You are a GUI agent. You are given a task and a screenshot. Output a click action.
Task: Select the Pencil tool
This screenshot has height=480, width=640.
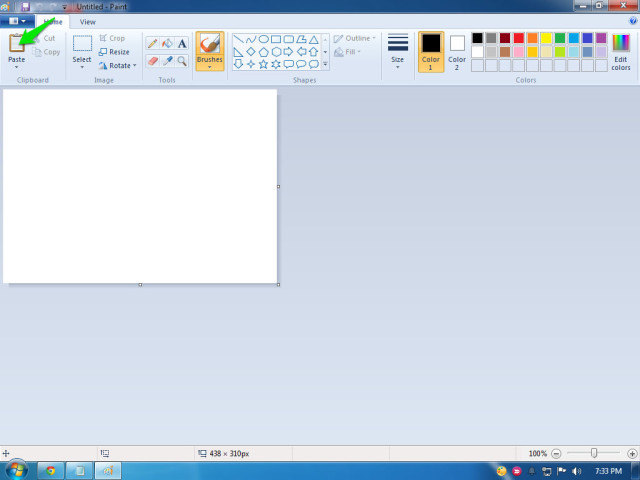(153, 43)
